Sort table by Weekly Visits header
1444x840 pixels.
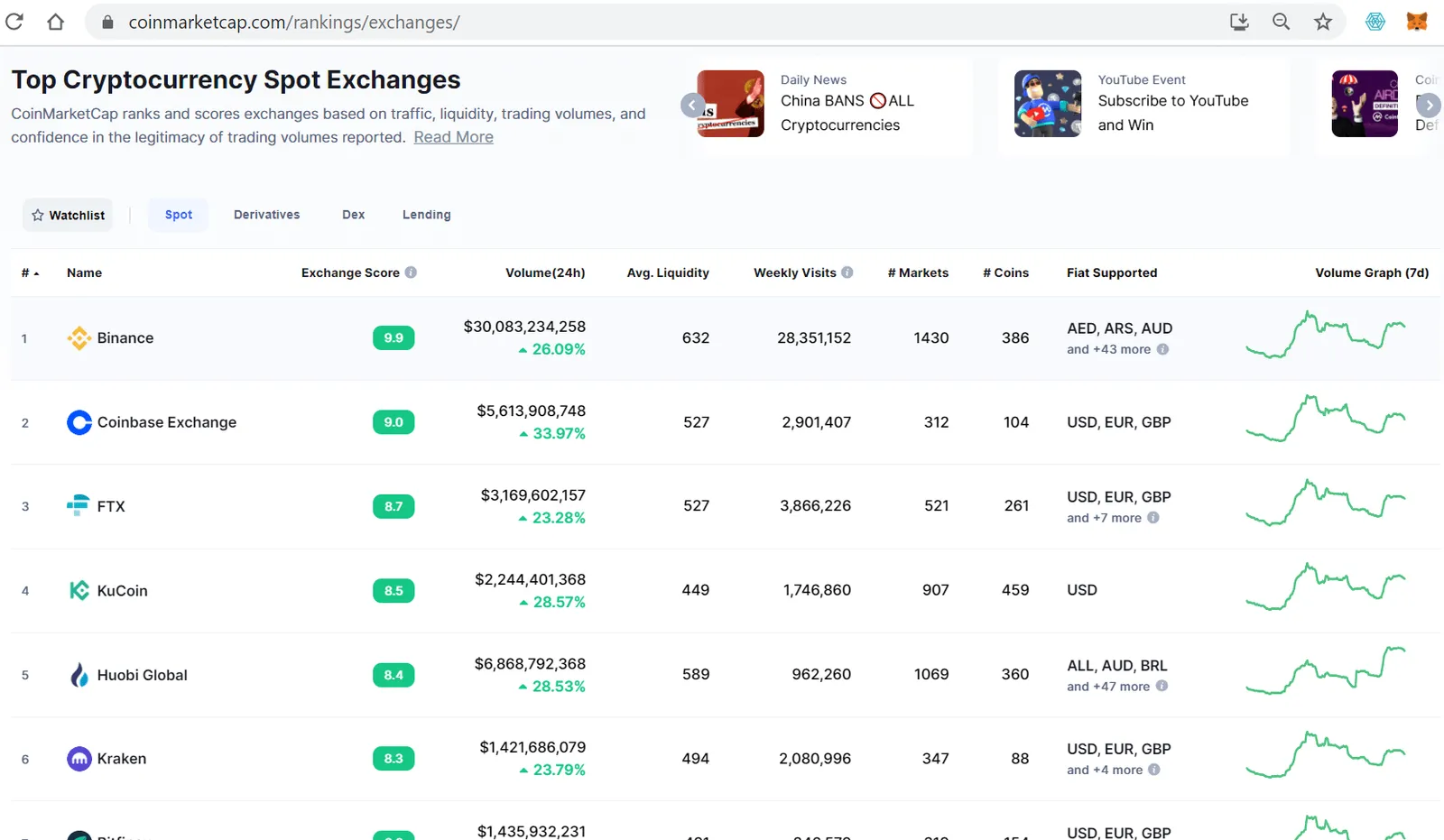tap(795, 272)
